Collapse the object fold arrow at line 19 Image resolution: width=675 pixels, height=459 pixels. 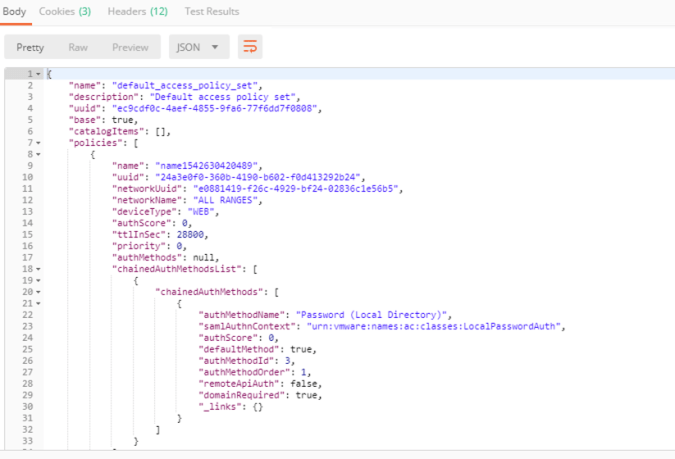[38, 280]
